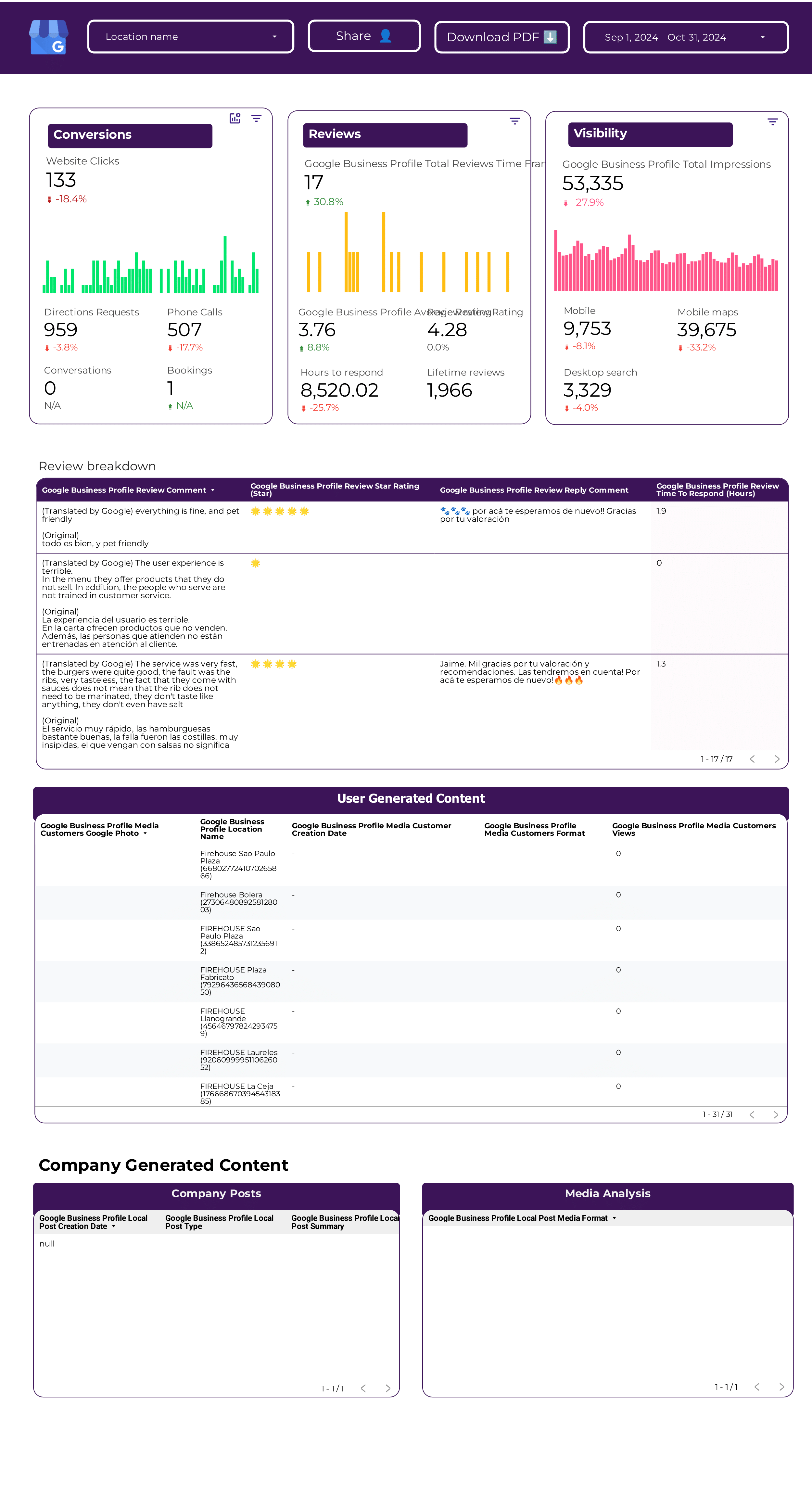
Task: Go to previous page of Media Analysis table
Action: [756, 1387]
